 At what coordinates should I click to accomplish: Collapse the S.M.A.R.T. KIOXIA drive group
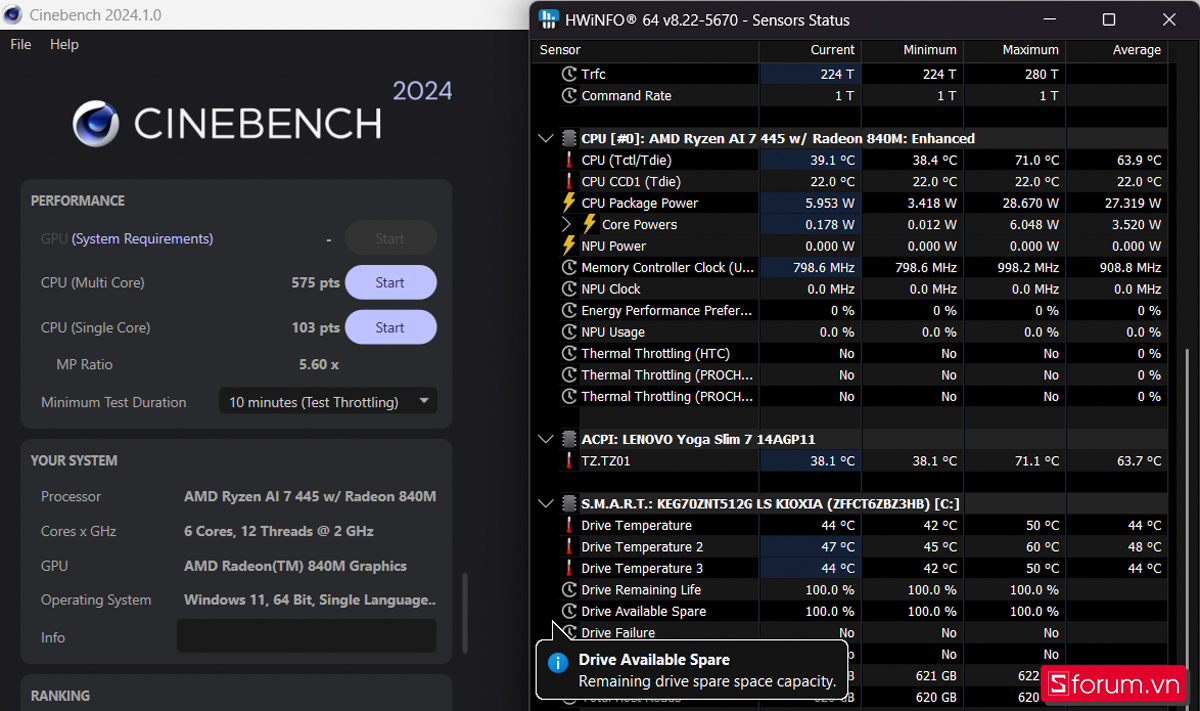click(545, 504)
